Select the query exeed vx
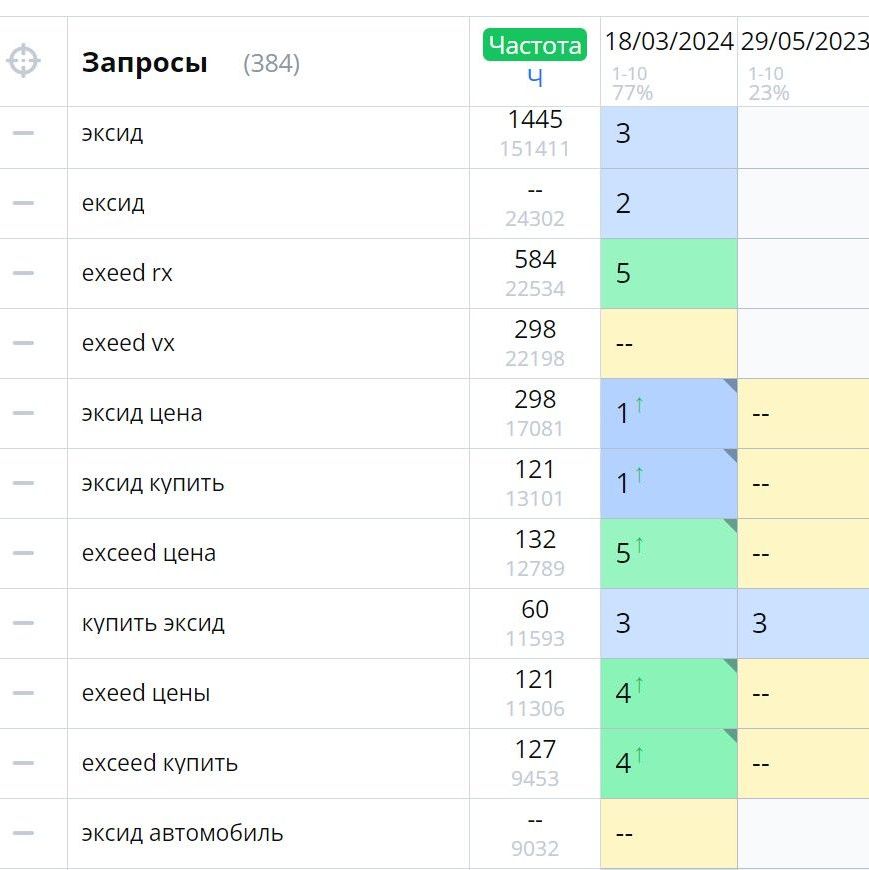The width and height of the screenshot is (869, 870). click(128, 343)
